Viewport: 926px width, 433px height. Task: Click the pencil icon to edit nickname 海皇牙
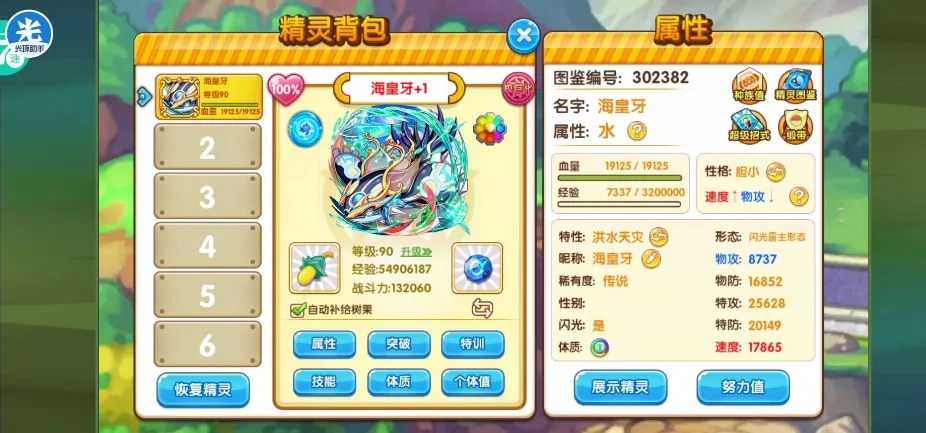pyautogui.click(x=651, y=258)
